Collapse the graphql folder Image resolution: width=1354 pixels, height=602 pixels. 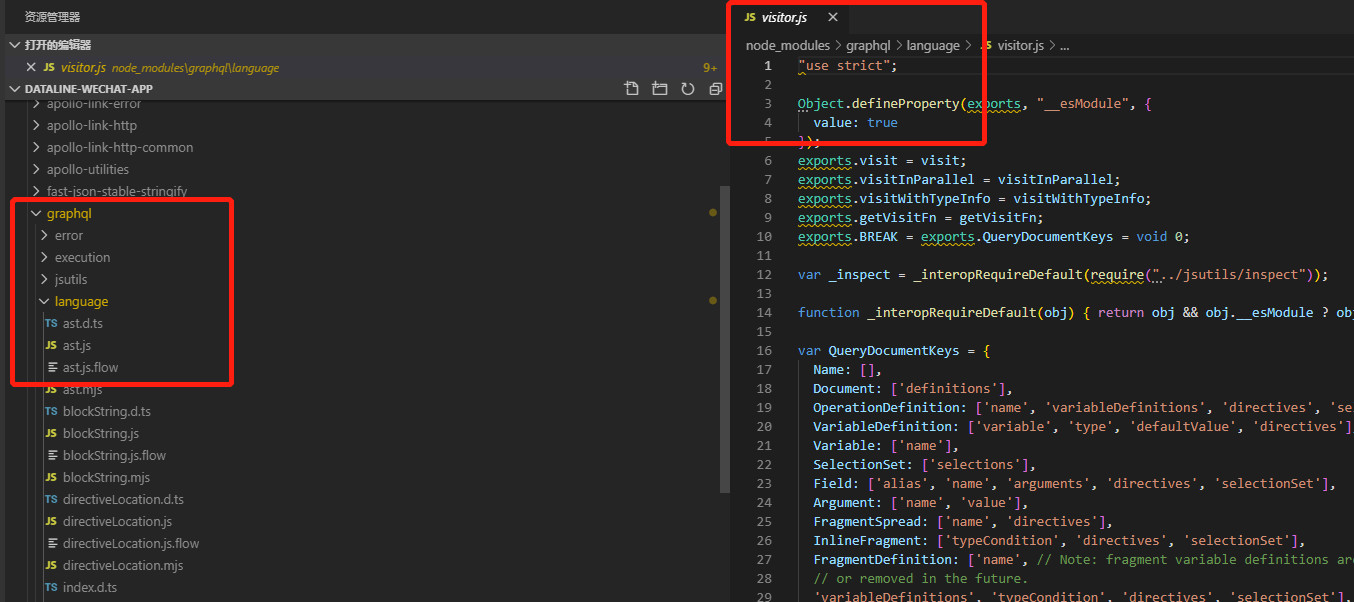click(68, 213)
